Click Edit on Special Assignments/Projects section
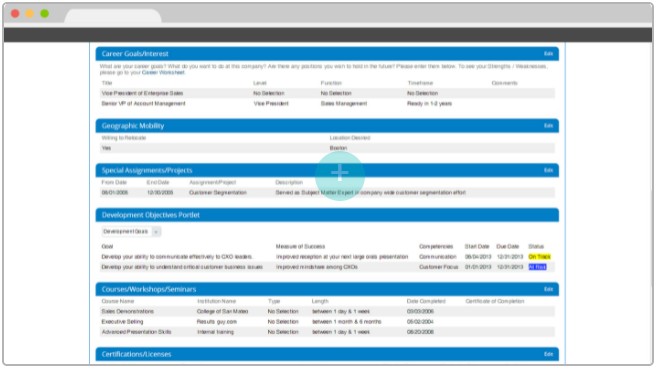The image size is (657, 369). [548, 170]
